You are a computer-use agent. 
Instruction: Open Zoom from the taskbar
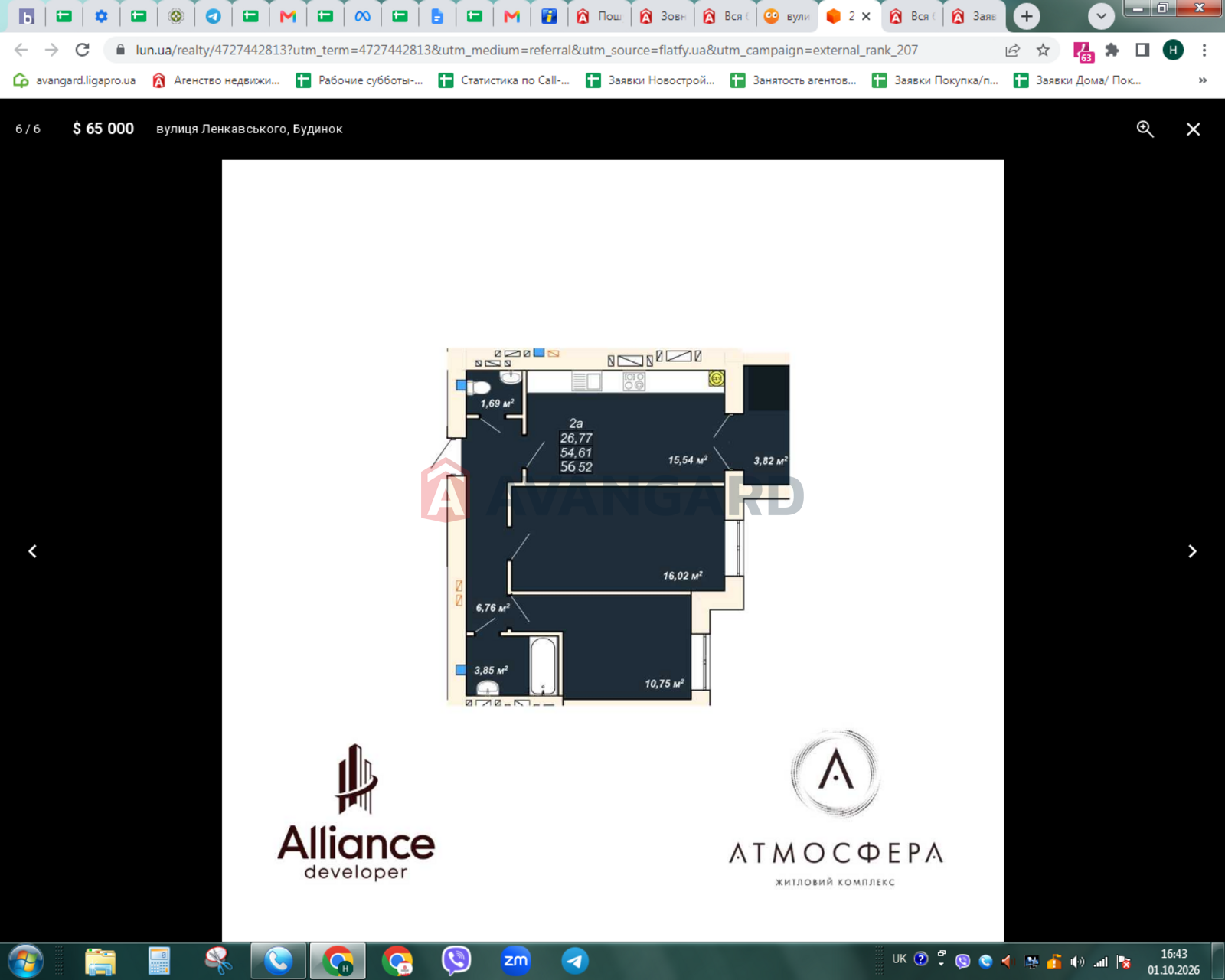click(x=515, y=961)
